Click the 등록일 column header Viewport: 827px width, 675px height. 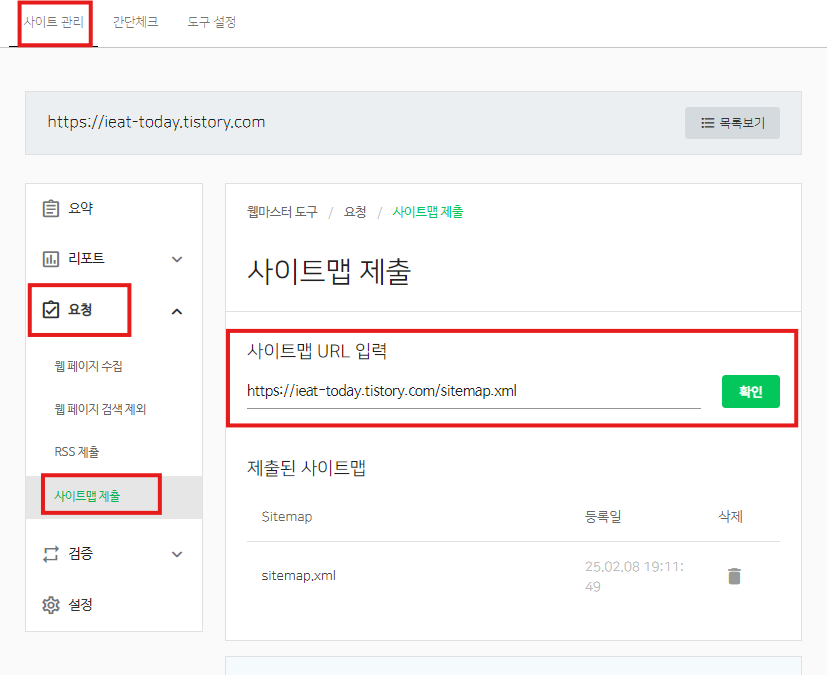pyautogui.click(x=603, y=516)
